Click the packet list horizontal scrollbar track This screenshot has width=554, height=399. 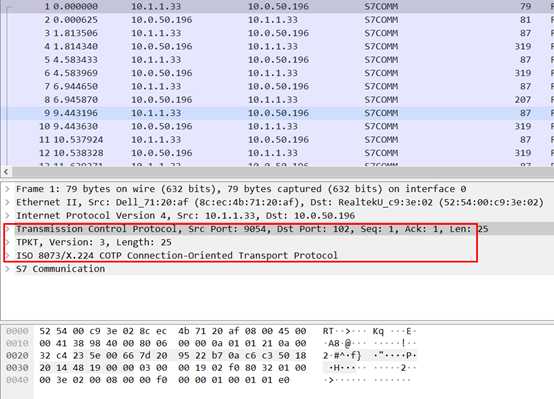pos(283,172)
